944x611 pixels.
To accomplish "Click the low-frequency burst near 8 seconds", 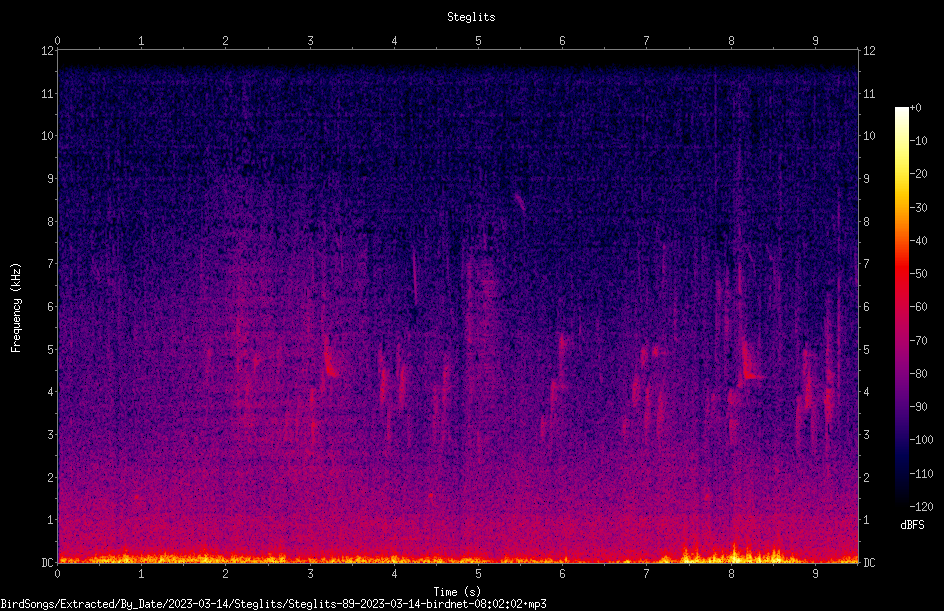I will coord(734,551).
